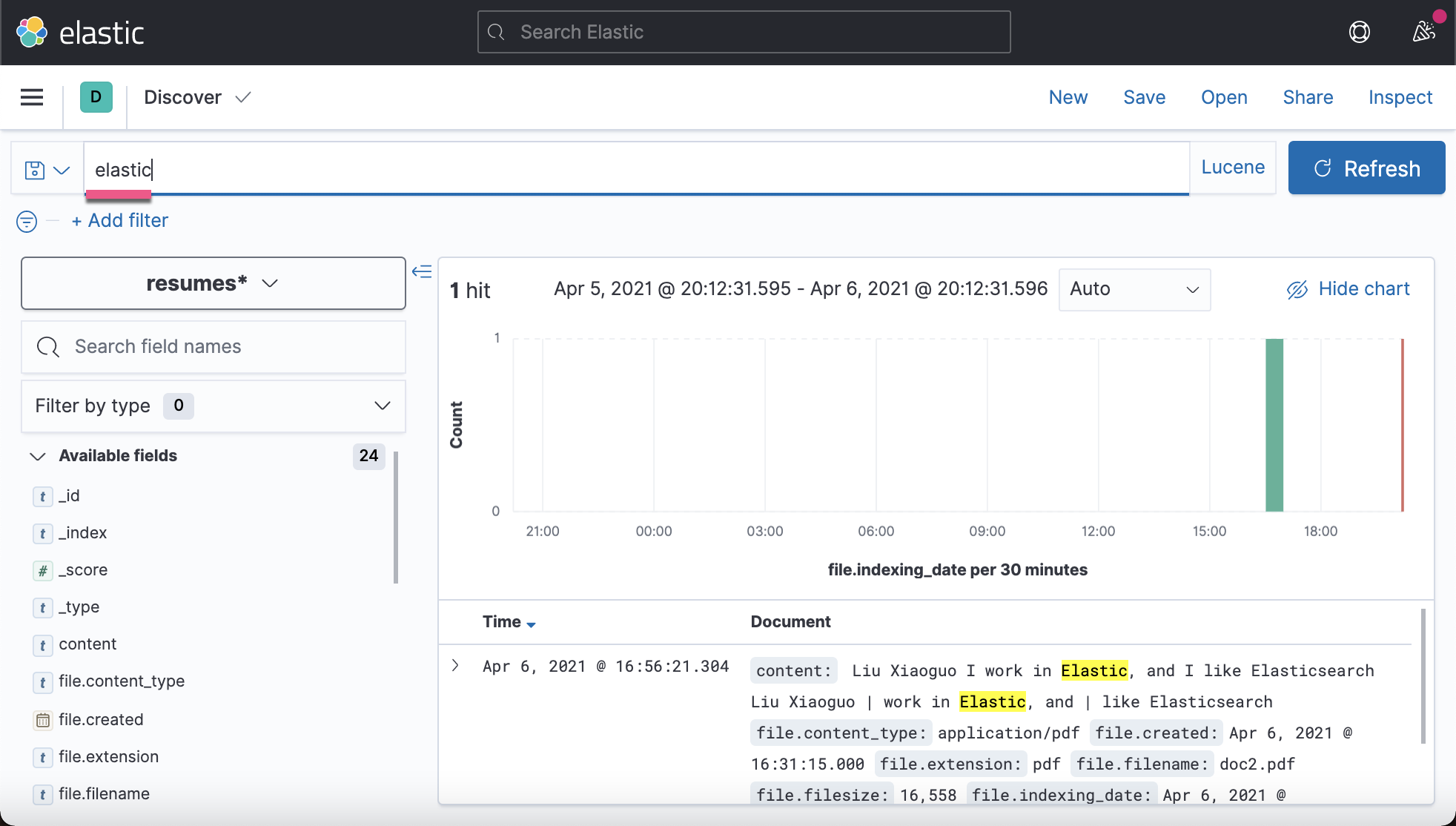1456x826 pixels.
Task: Toggle Time column sort order
Action: coord(531,624)
